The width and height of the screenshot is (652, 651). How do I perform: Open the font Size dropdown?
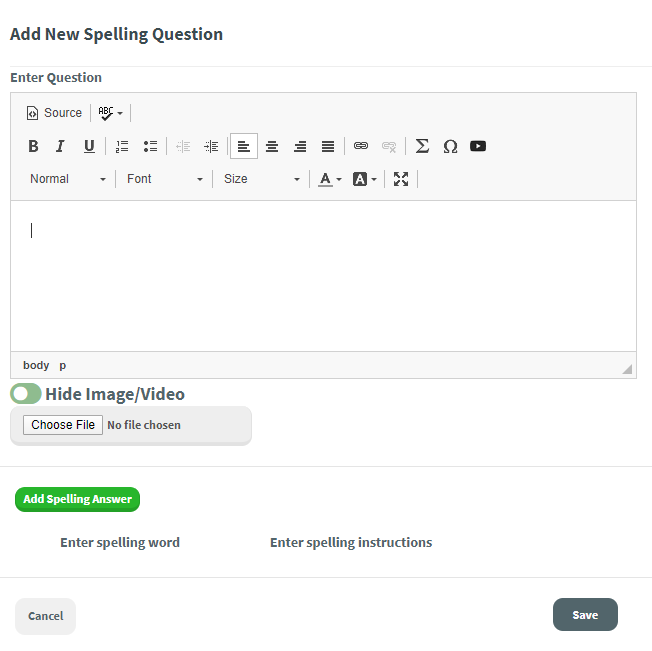[x=261, y=179]
